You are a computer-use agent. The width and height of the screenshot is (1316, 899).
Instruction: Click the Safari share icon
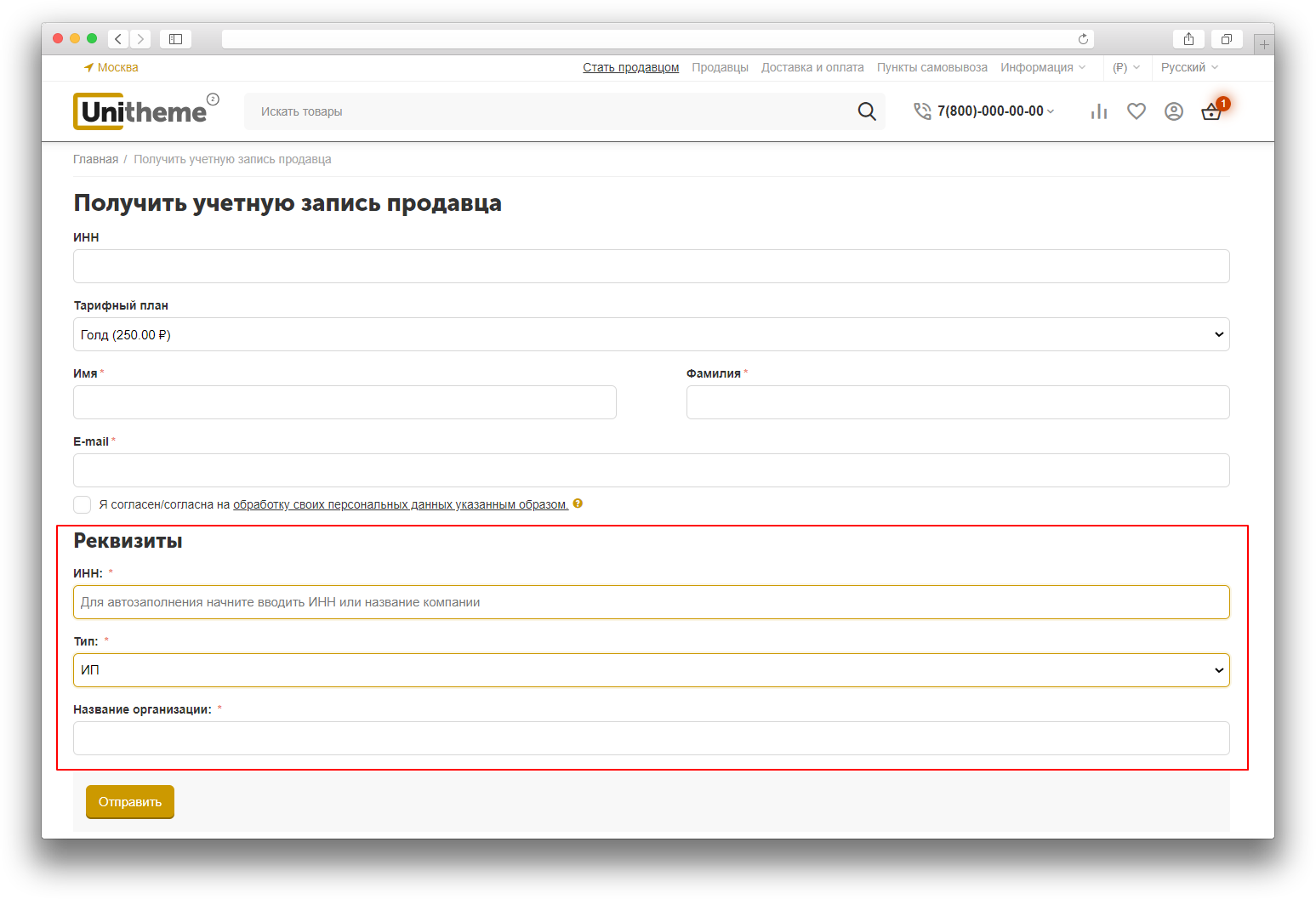pyautogui.click(x=1188, y=39)
